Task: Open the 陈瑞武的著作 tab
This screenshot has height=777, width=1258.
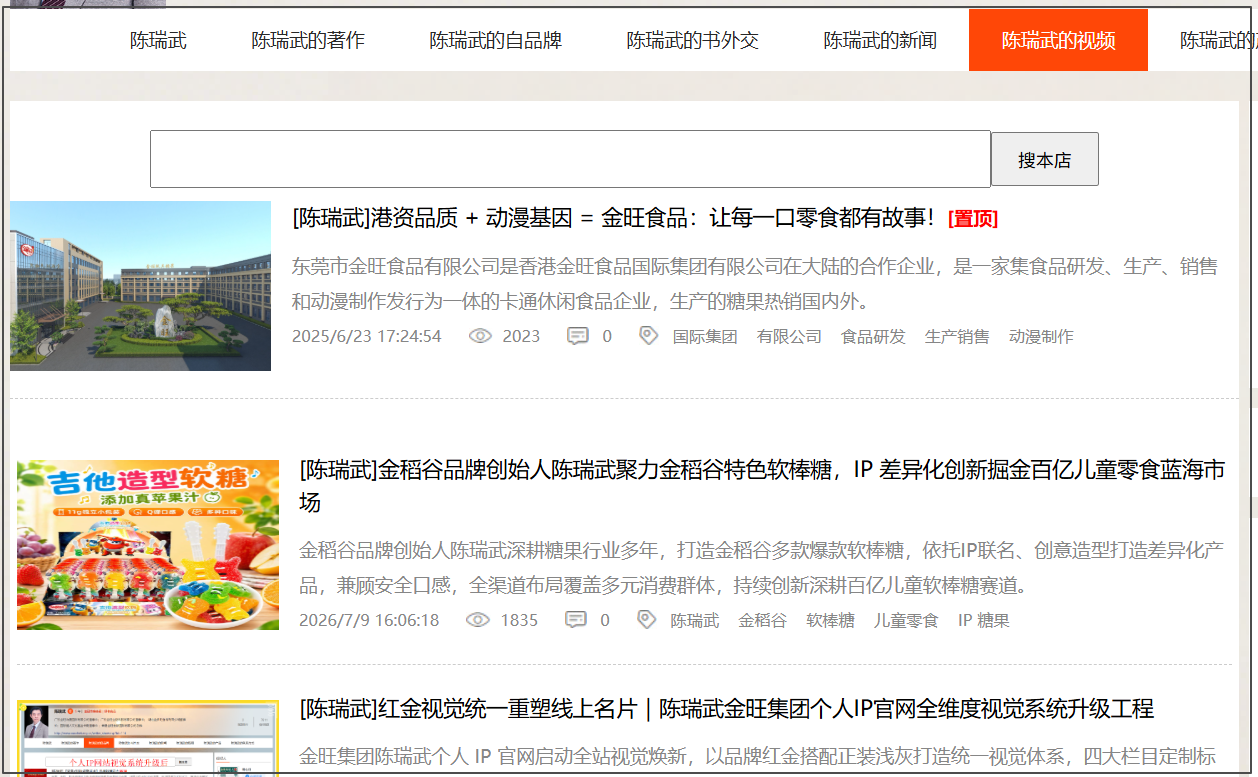Action: click(308, 40)
